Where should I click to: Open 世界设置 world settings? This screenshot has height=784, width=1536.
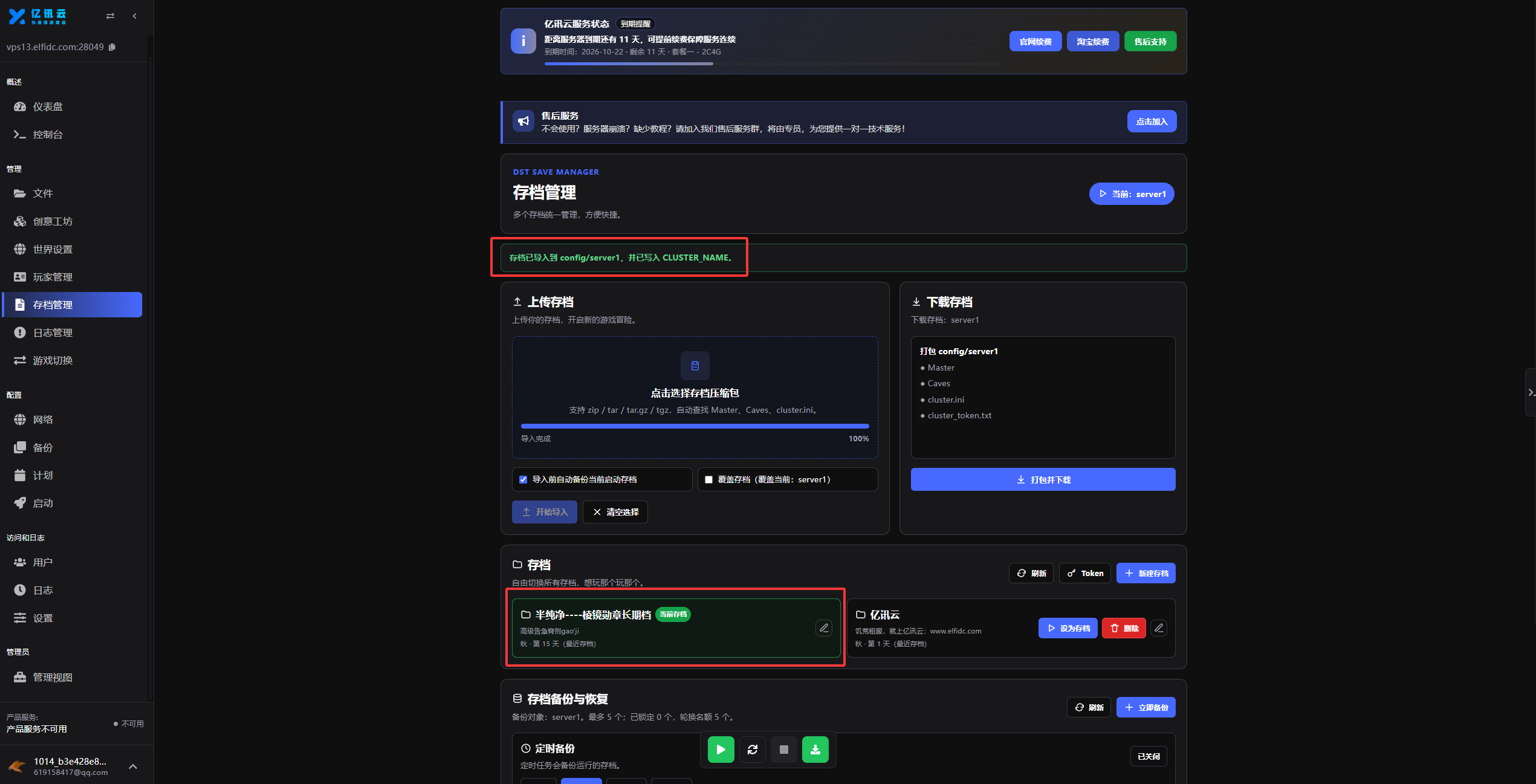(73, 249)
